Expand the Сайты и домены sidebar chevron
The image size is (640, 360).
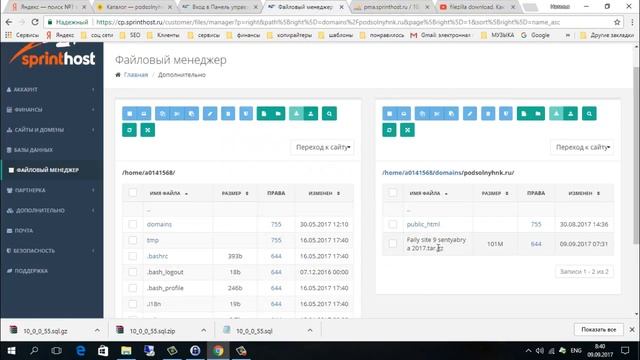coord(93,130)
